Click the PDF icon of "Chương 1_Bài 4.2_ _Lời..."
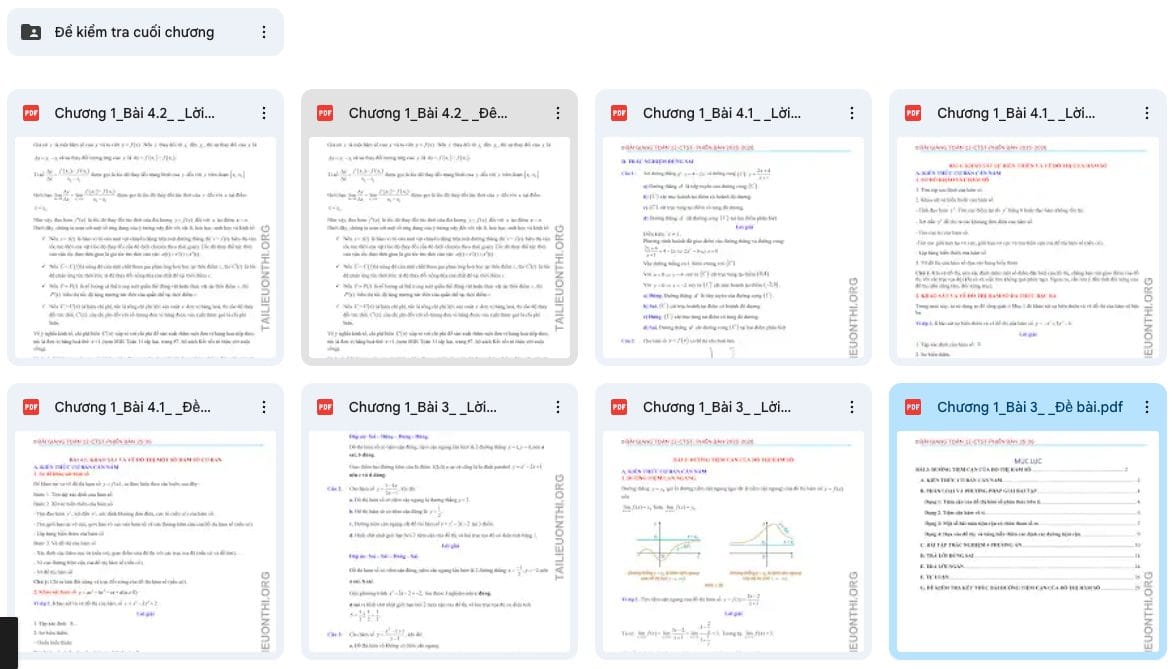This screenshot has height=669, width=1174. pos(31,113)
